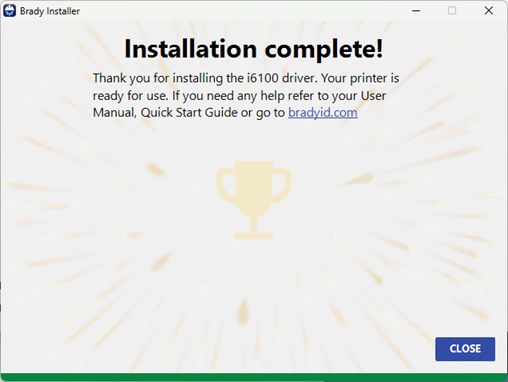This screenshot has height=382, width=508.
Task: Click the "Brady Installer" title text
Action: (50, 11)
